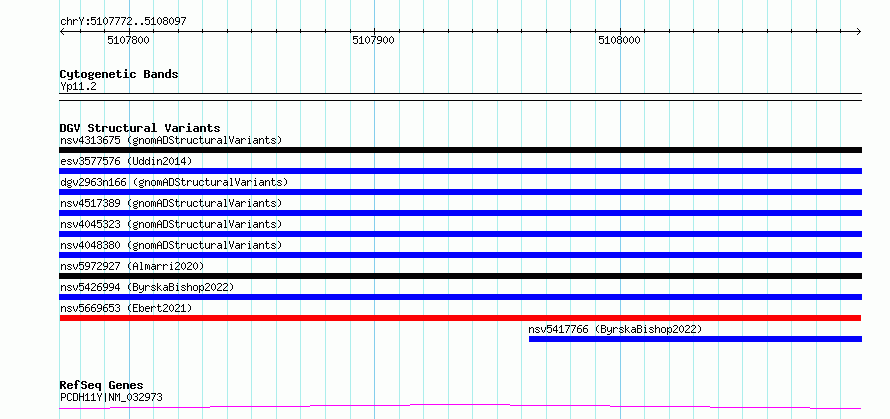Click the DGV Structural Variants track heading
The width and height of the screenshot is (890, 419).
click(140, 128)
